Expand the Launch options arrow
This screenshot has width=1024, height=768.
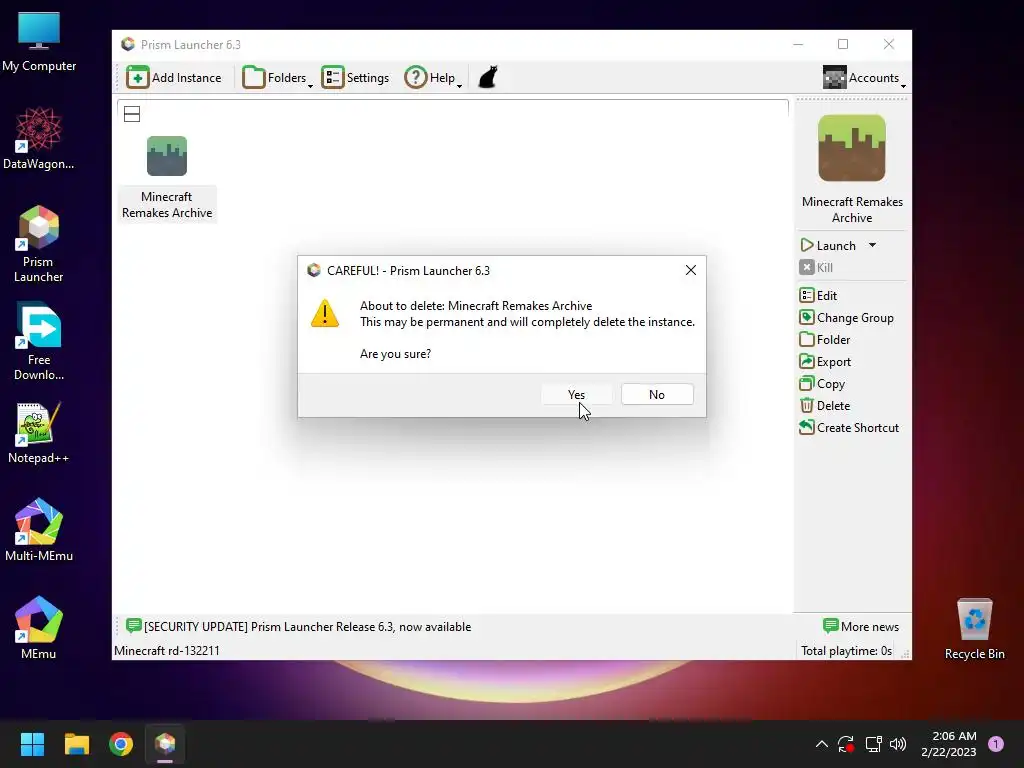click(x=872, y=246)
